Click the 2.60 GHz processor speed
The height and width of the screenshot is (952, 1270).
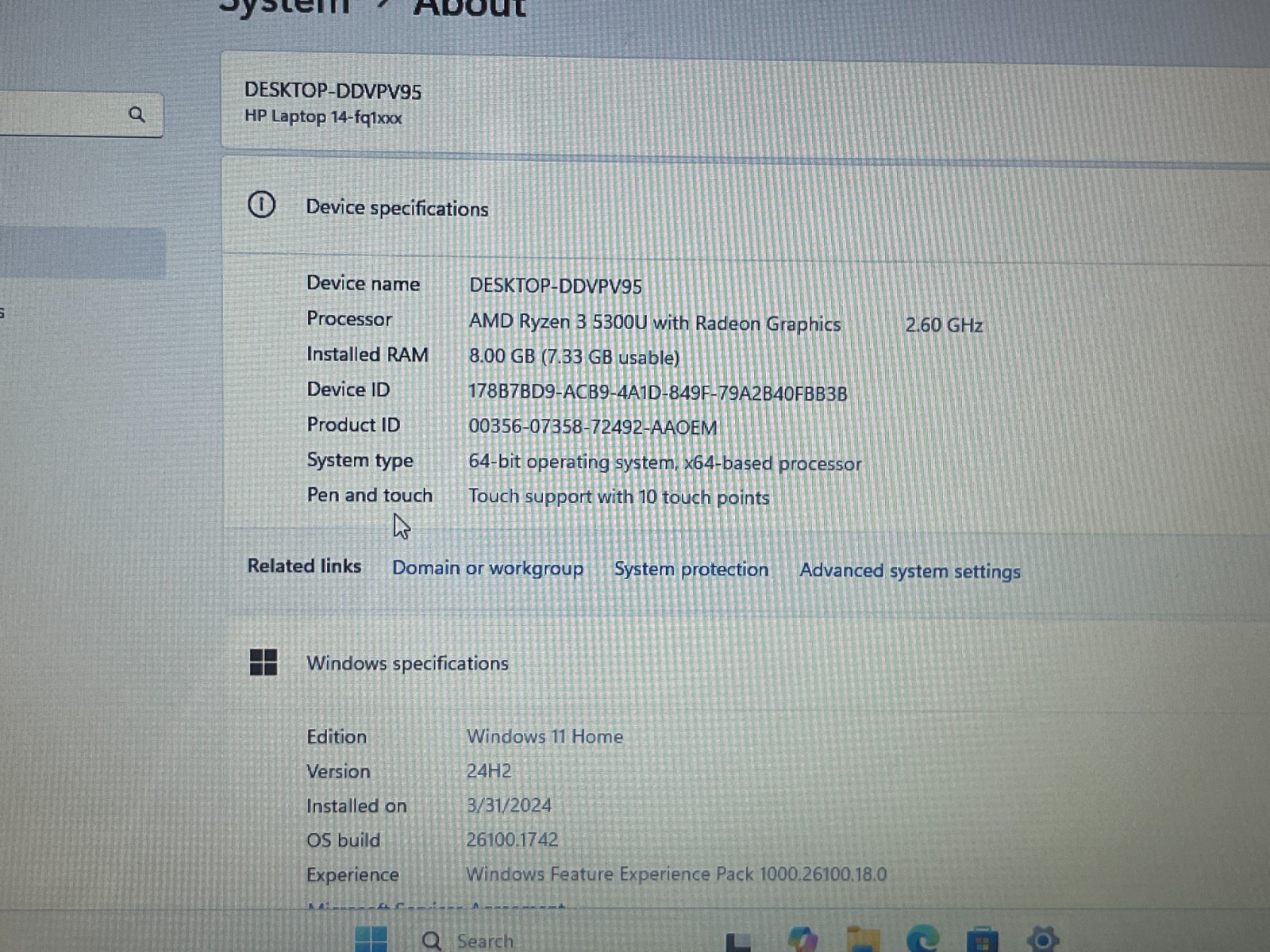click(x=944, y=325)
